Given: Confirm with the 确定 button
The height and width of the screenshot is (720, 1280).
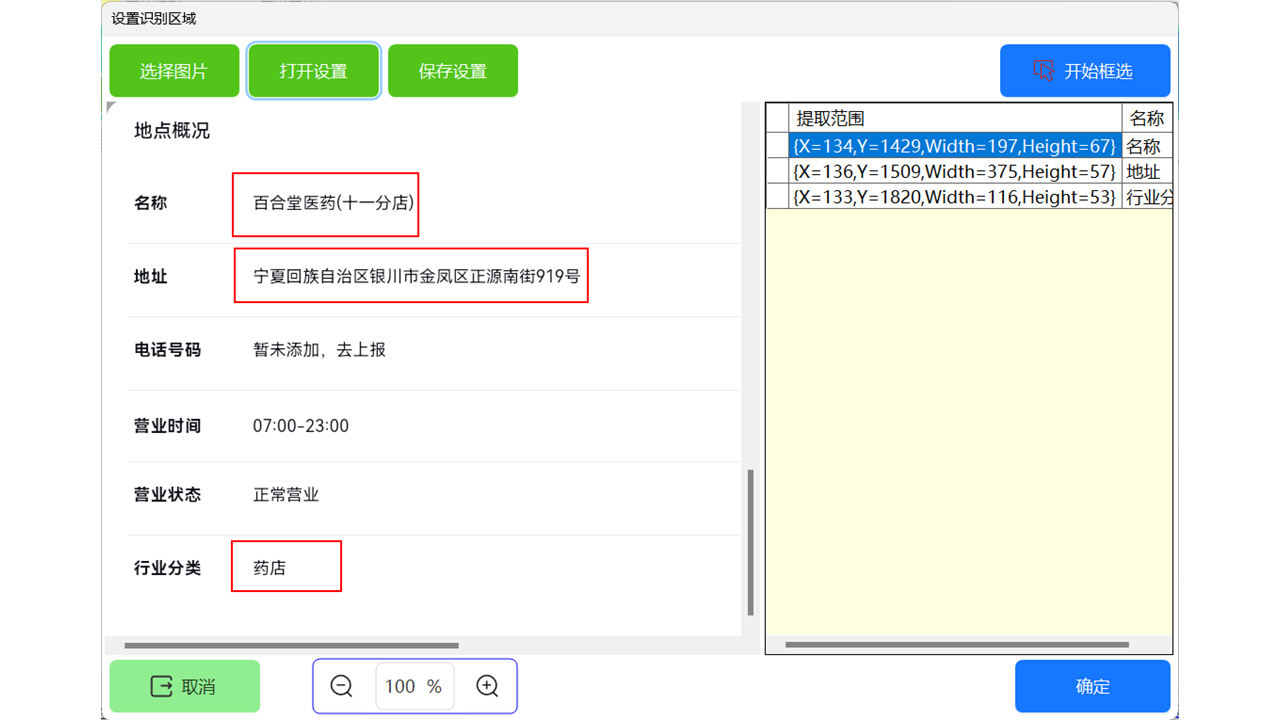Looking at the screenshot, I should [1092, 687].
